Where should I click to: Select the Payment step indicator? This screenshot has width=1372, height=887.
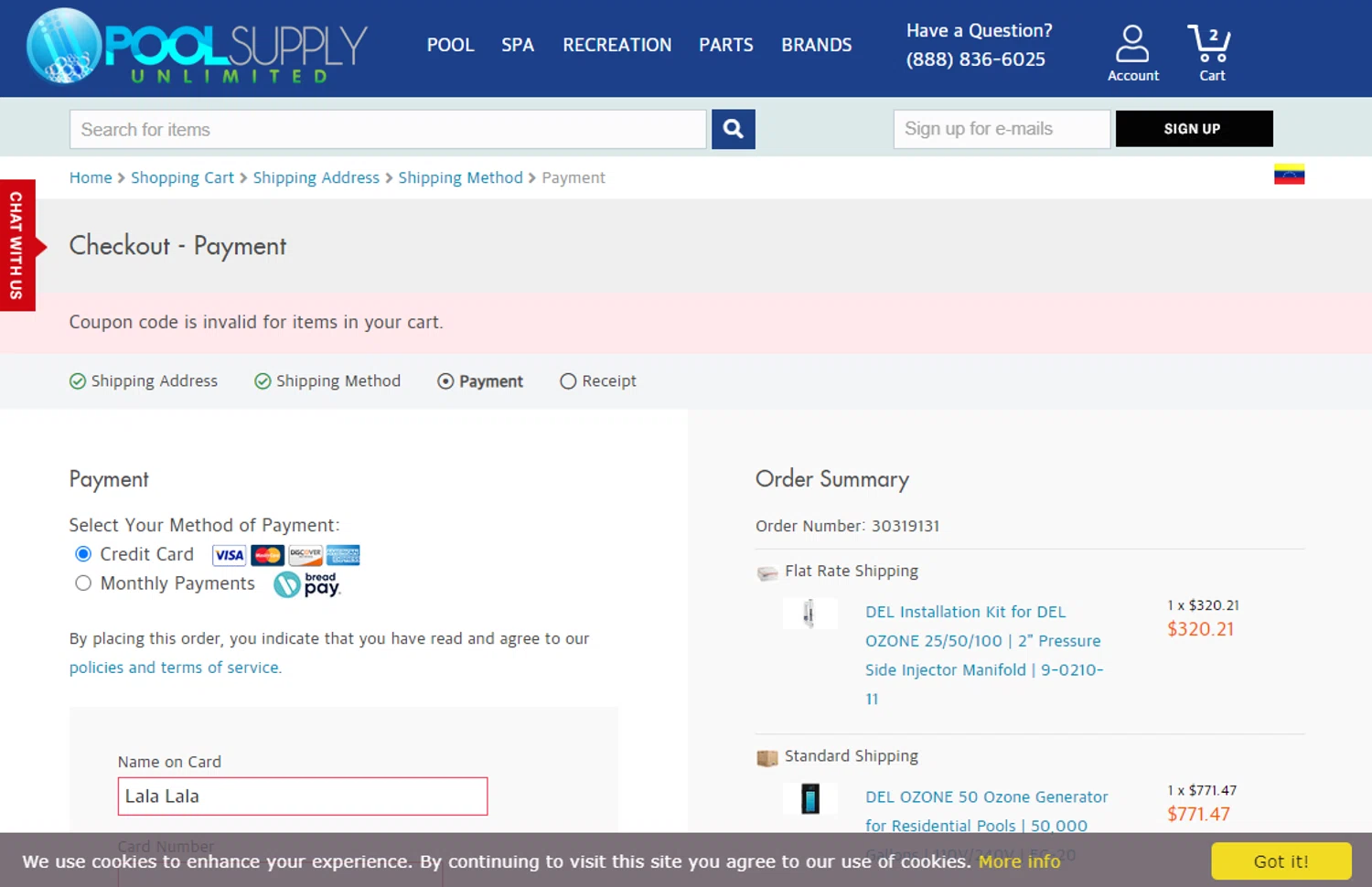pyautogui.click(x=480, y=381)
